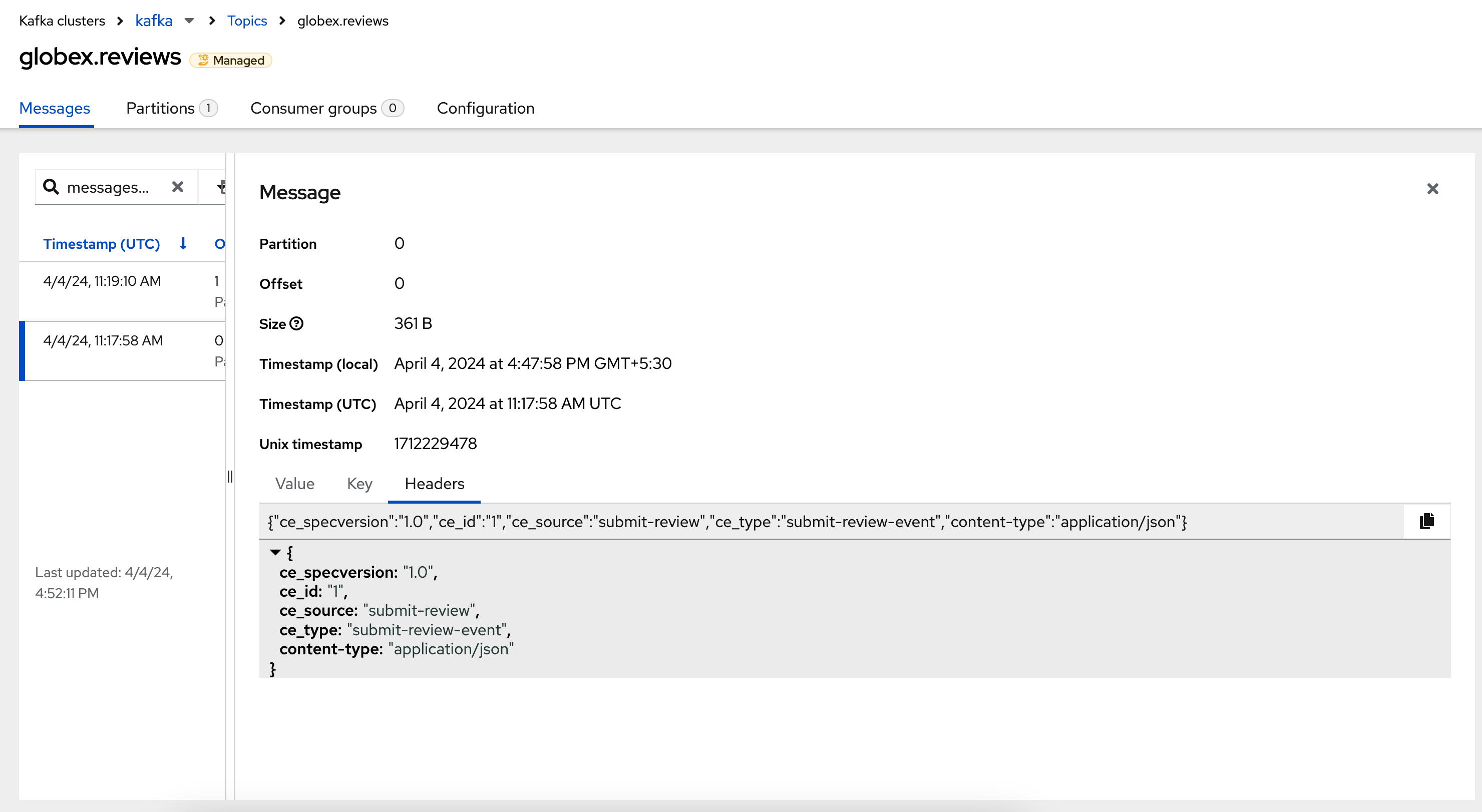Viewport: 1482px width, 812px height.
Task: Open the Topics breadcrumb link
Action: tap(247, 19)
